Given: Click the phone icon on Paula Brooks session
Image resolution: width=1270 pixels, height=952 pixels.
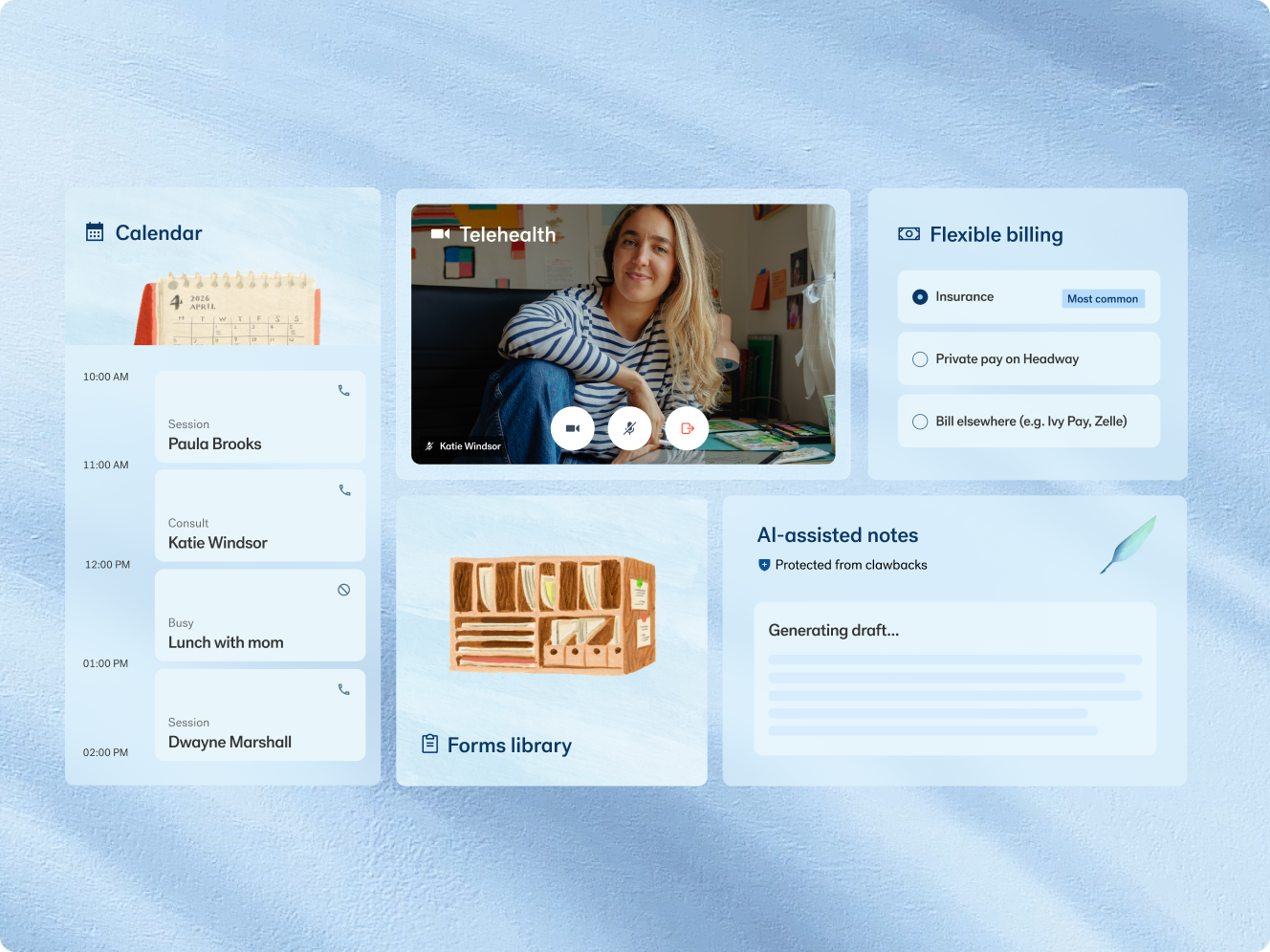Looking at the screenshot, I should tap(344, 391).
